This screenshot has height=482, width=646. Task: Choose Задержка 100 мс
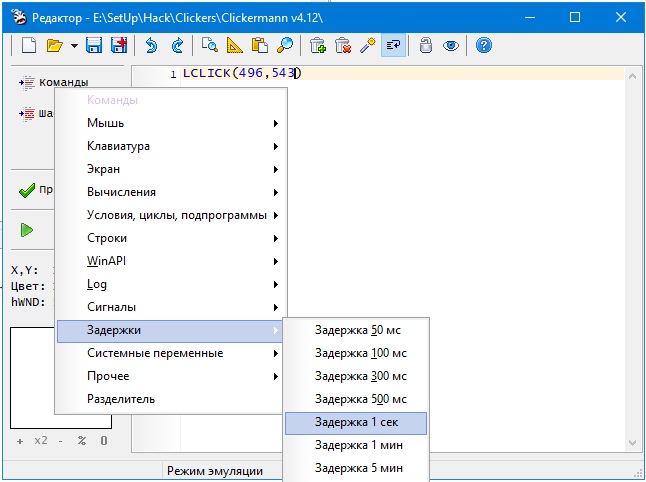coord(356,354)
